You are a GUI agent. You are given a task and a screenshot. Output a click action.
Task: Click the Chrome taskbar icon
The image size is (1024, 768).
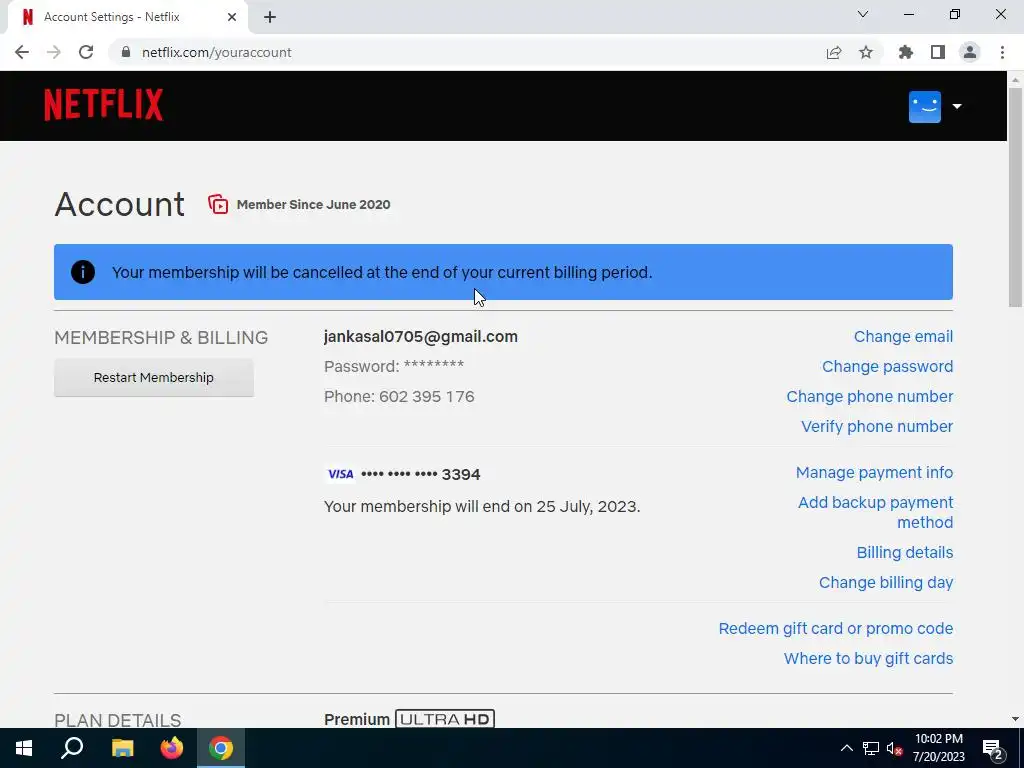[221, 748]
